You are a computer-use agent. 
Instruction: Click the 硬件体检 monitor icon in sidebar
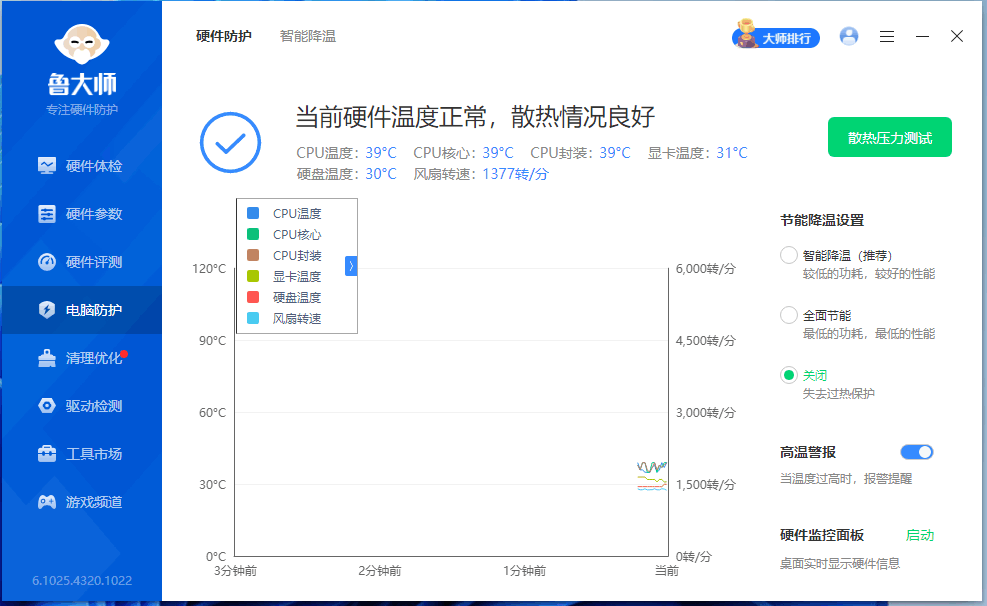[x=47, y=166]
